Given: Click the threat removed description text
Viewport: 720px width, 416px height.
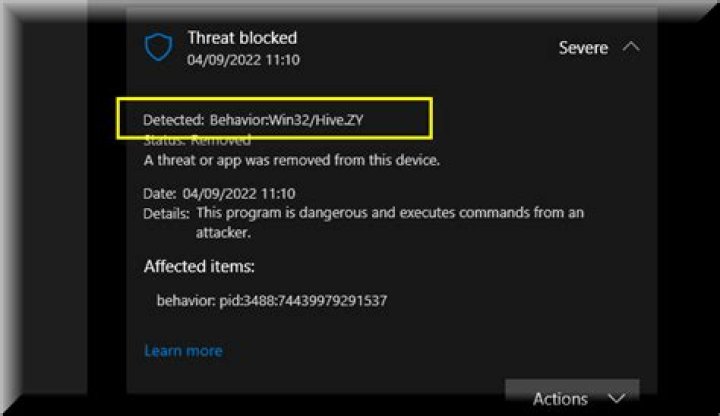Looking at the screenshot, I should tap(291, 160).
